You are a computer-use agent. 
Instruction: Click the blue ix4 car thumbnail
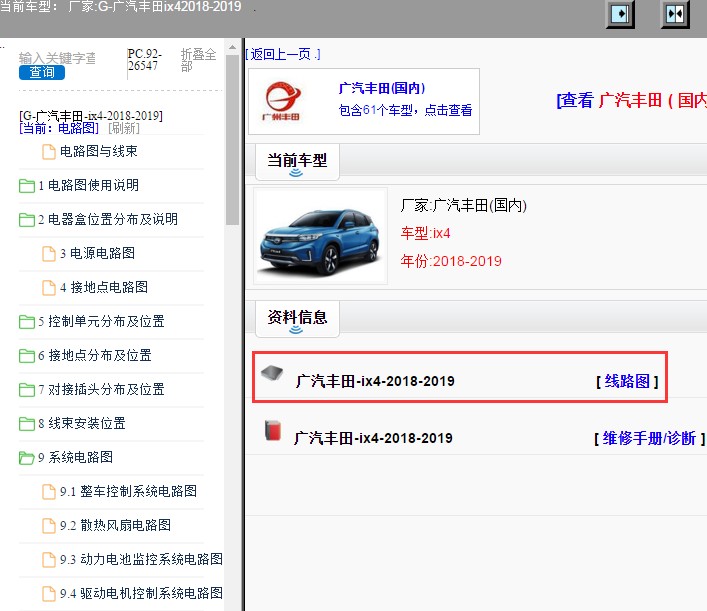(x=321, y=236)
